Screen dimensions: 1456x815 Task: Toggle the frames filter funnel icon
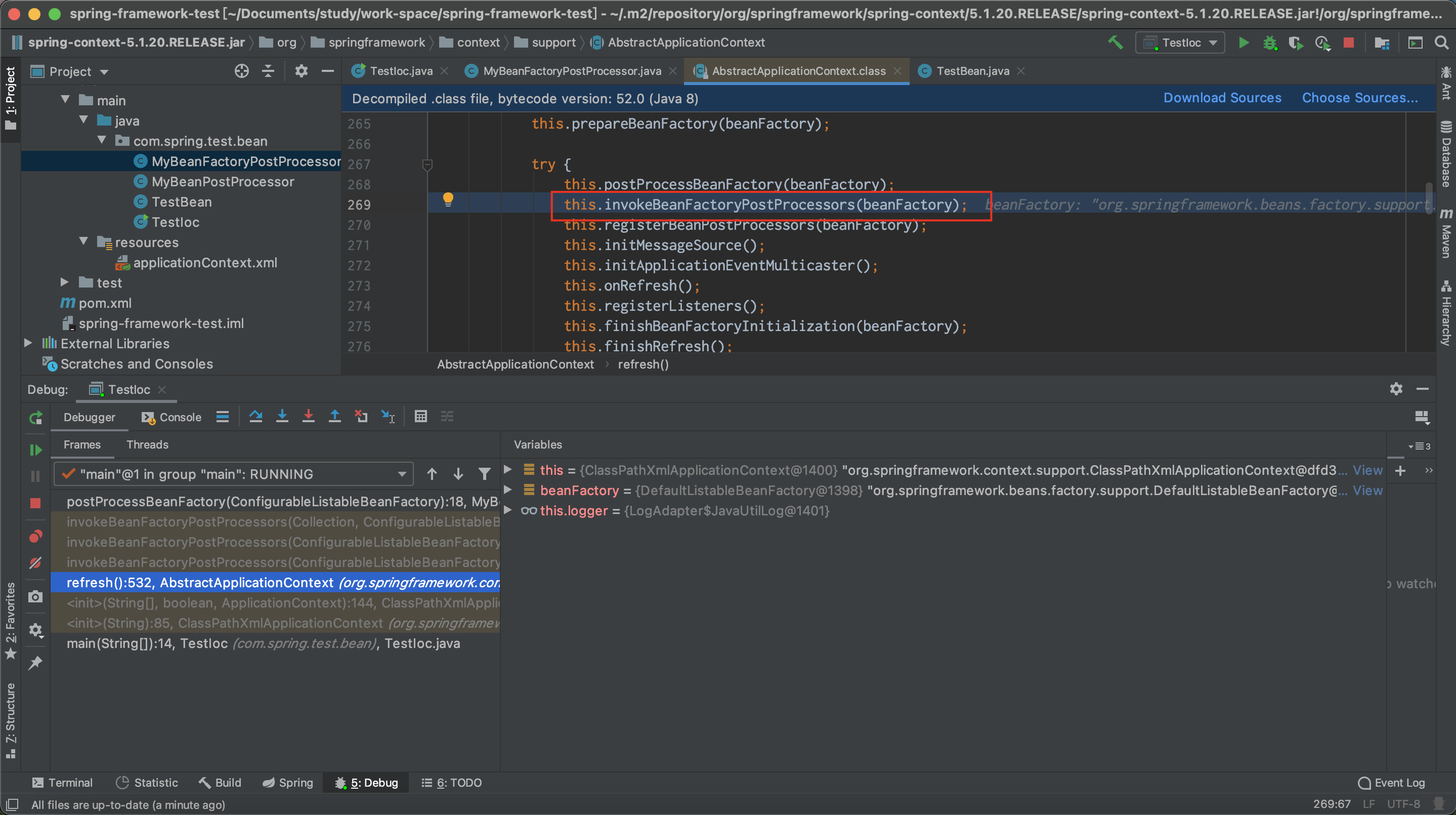pyautogui.click(x=484, y=474)
